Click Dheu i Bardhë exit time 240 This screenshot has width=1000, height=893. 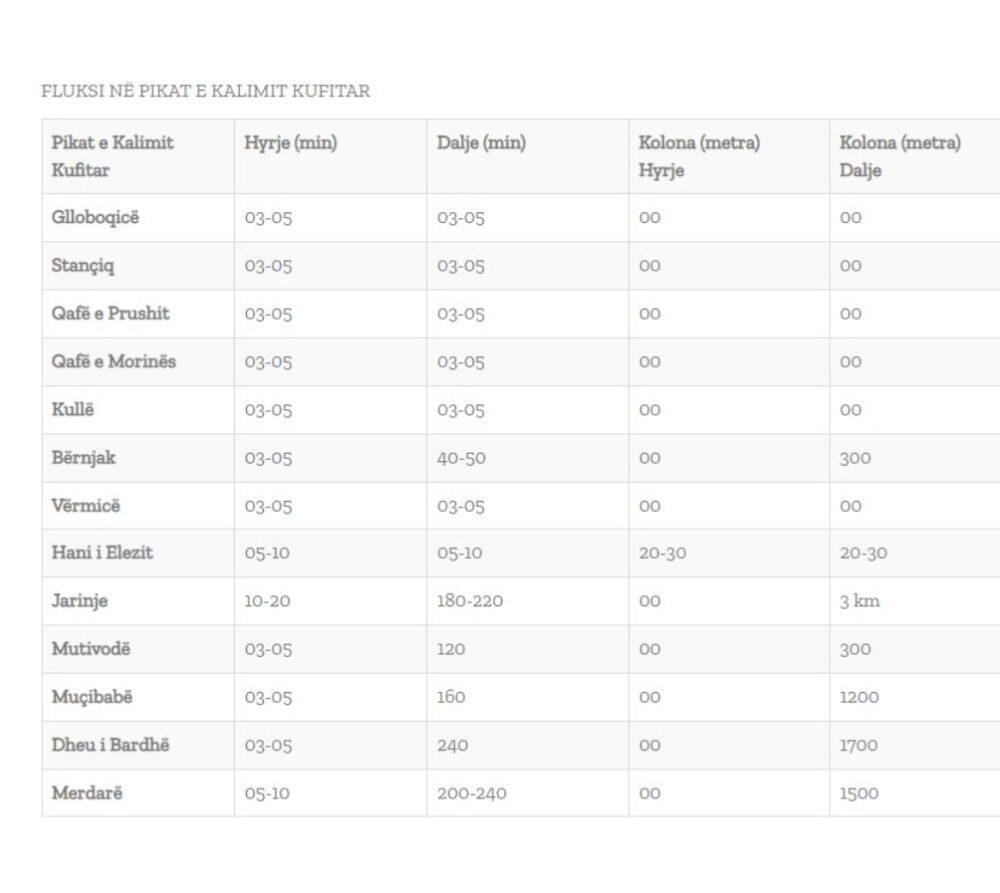pyautogui.click(x=452, y=745)
